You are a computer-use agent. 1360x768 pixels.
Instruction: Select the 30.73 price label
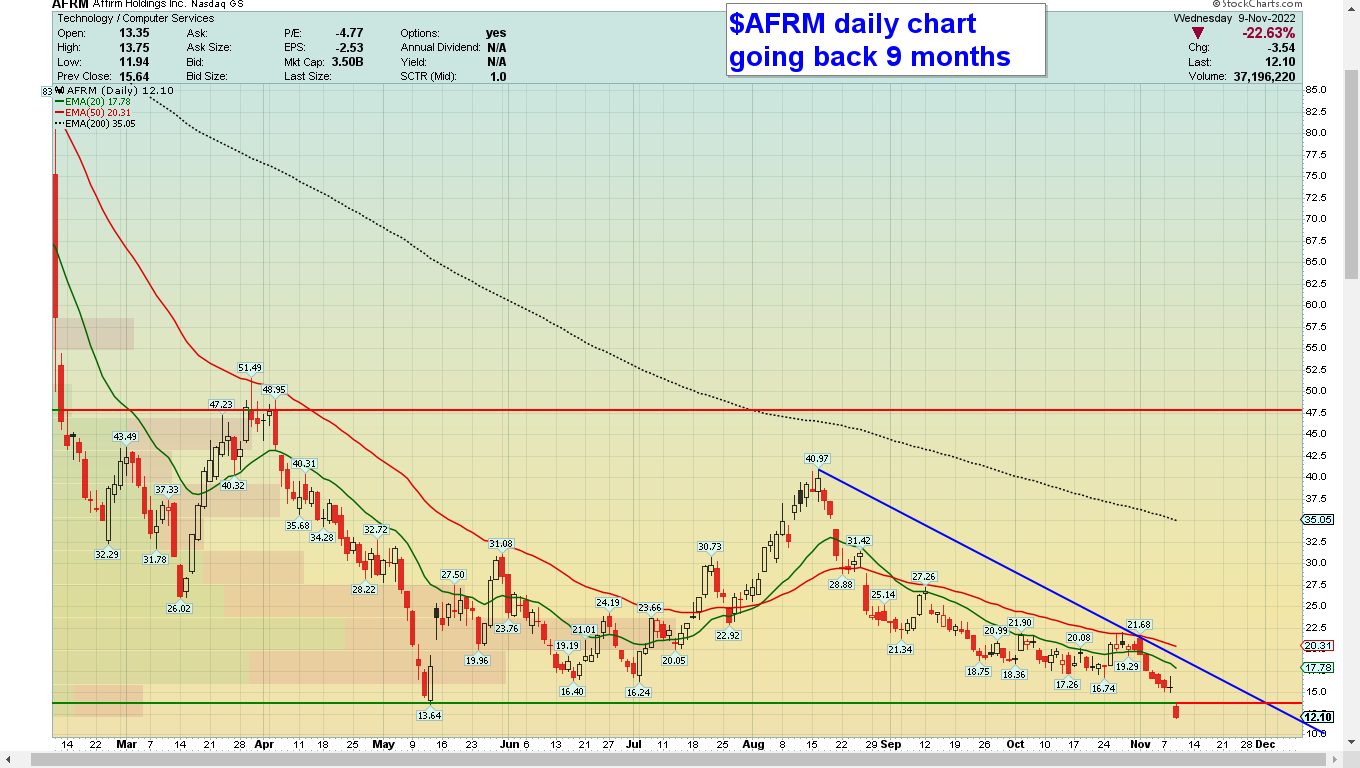coord(710,546)
